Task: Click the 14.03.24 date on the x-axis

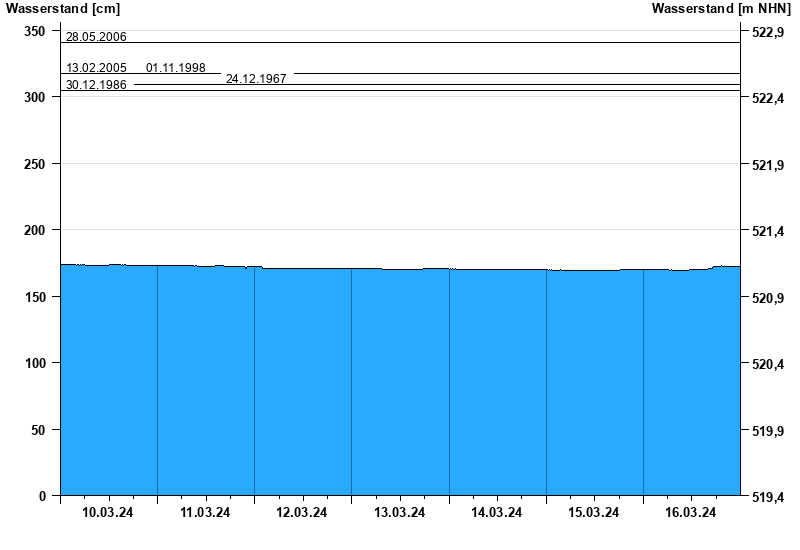Action: tap(497, 513)
